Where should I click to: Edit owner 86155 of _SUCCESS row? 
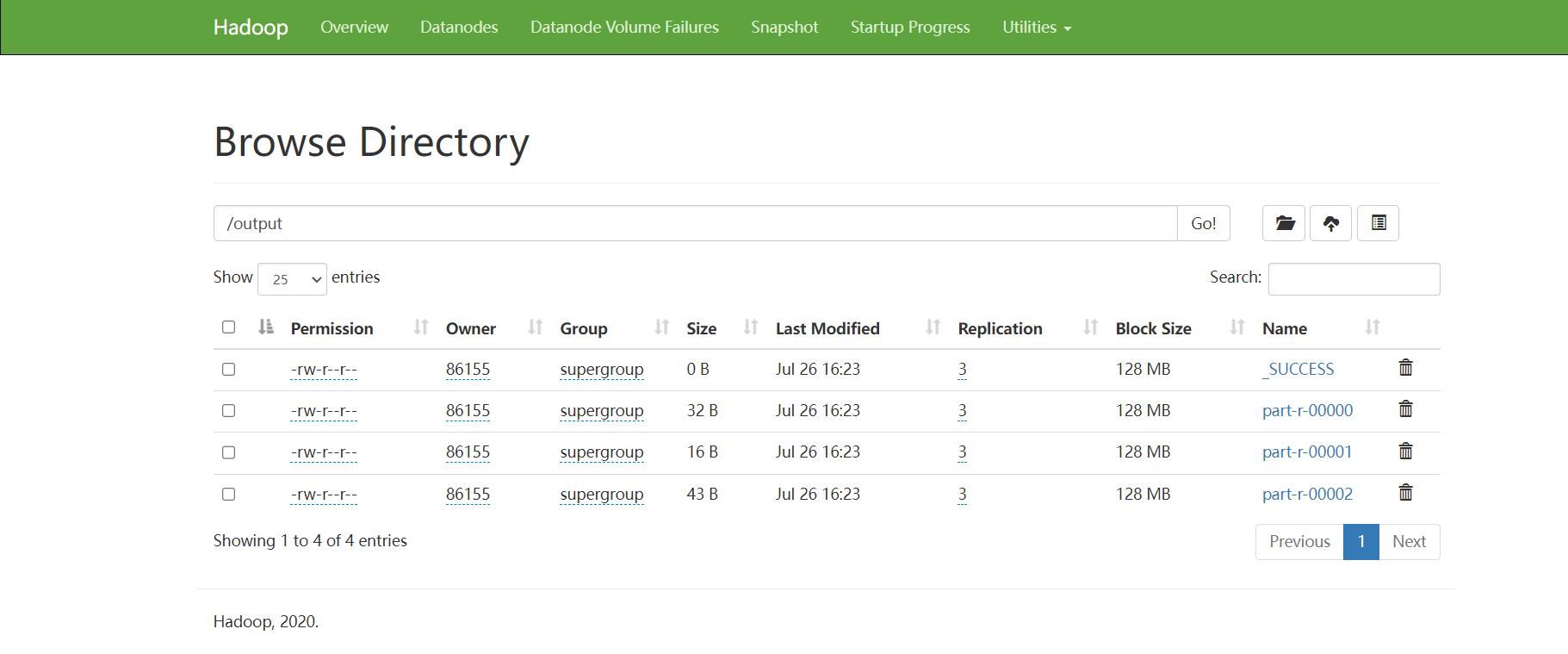coord(468,370)
